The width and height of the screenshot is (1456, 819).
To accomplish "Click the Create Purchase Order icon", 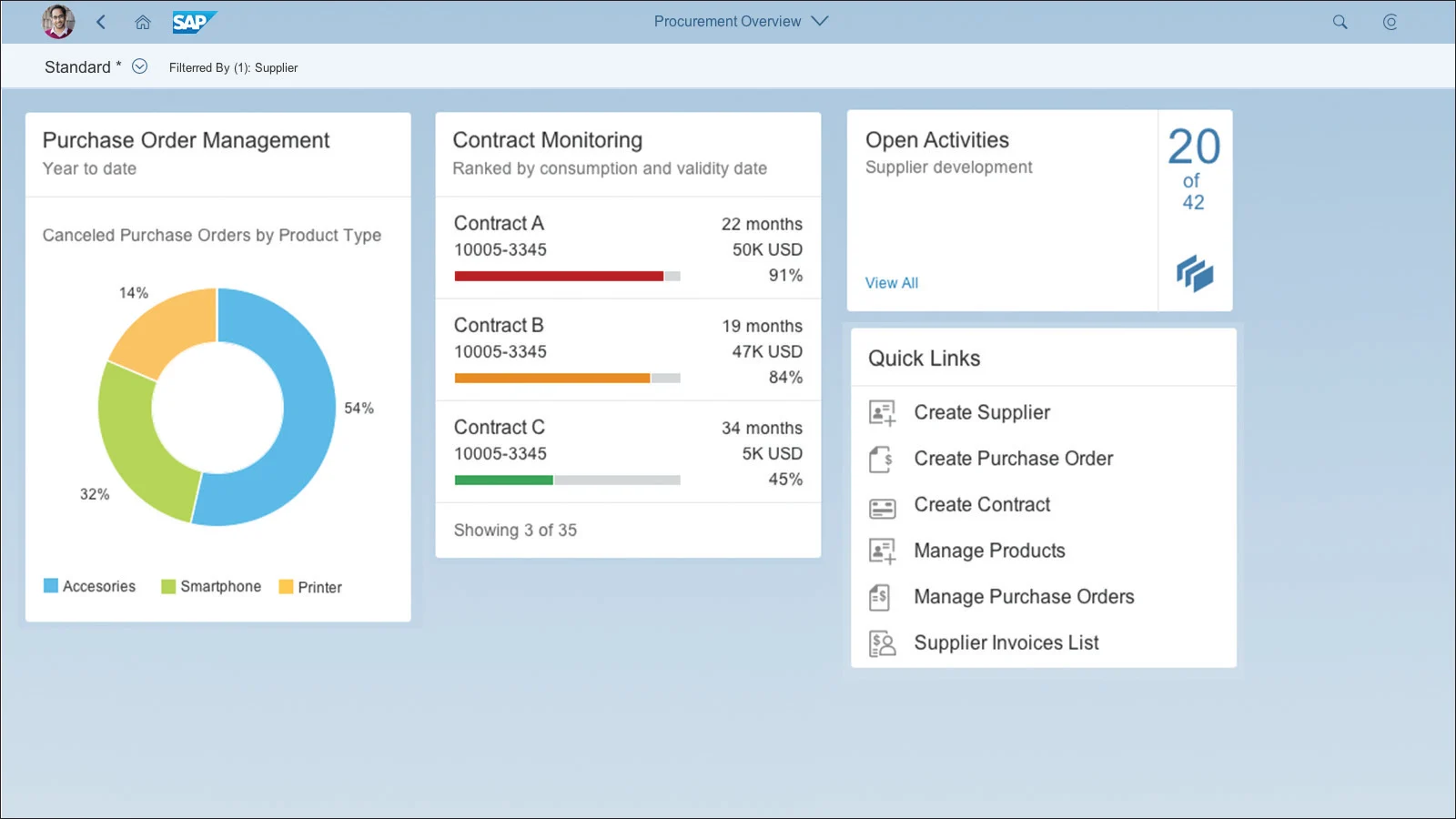I will (881, 458).
